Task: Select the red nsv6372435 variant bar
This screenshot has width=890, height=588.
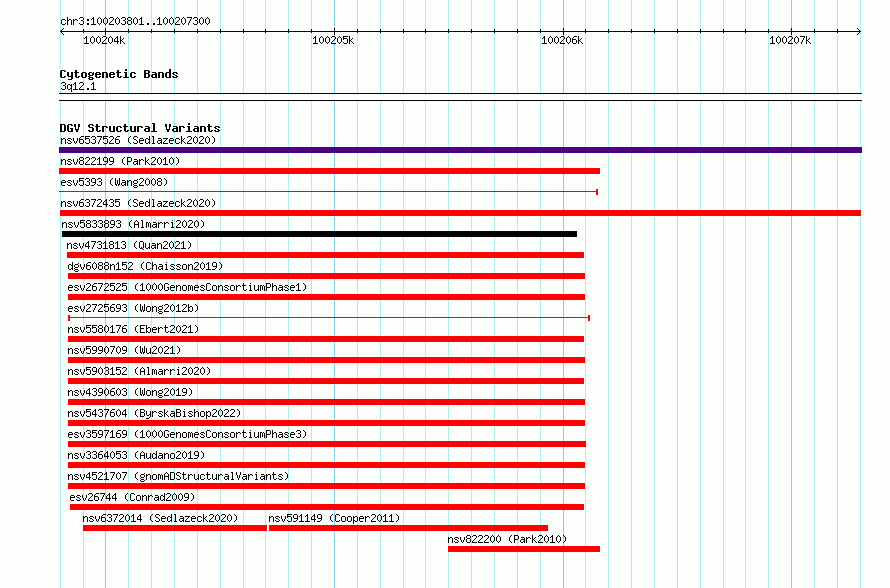Action: 460,213
